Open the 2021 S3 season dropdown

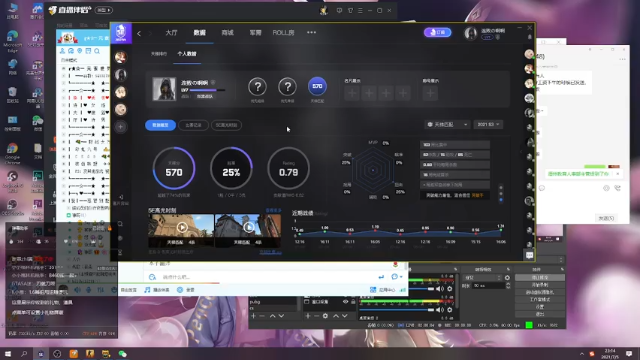pyautogui.click(x=488, y=124)
